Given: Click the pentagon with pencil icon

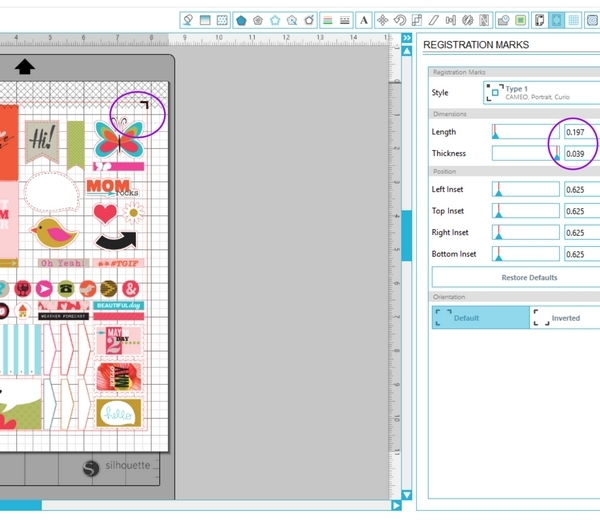Looking at the screenshot, I should click(x=309, y=20).
